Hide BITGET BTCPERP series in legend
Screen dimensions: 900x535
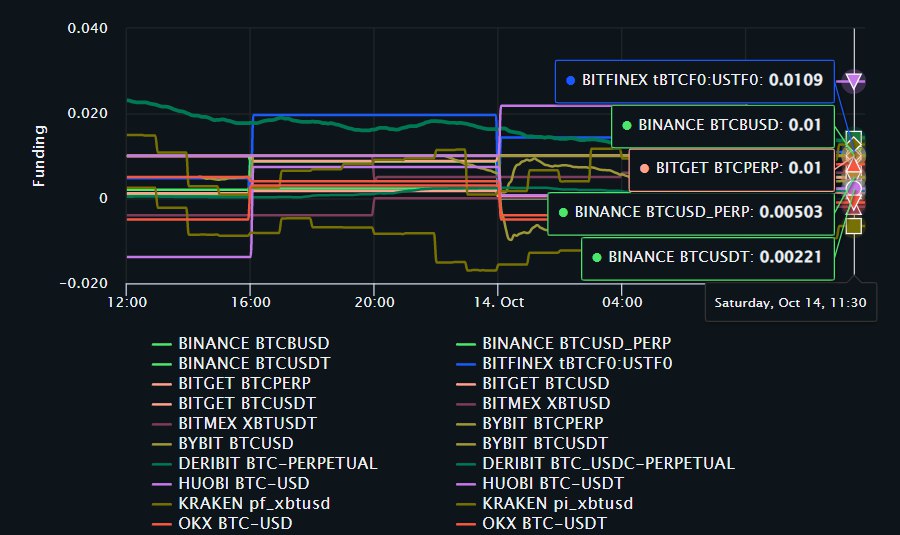pyautogui.click(x=231, y=383)
